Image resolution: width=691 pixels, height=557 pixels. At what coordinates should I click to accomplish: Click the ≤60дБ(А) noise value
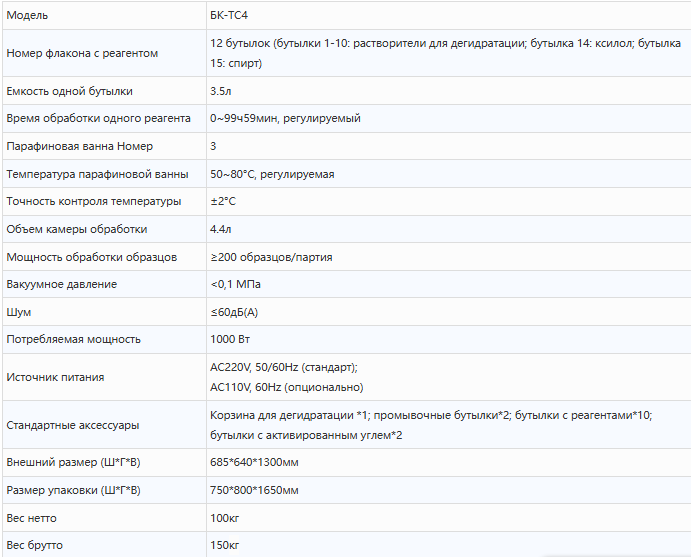(234, 312)
